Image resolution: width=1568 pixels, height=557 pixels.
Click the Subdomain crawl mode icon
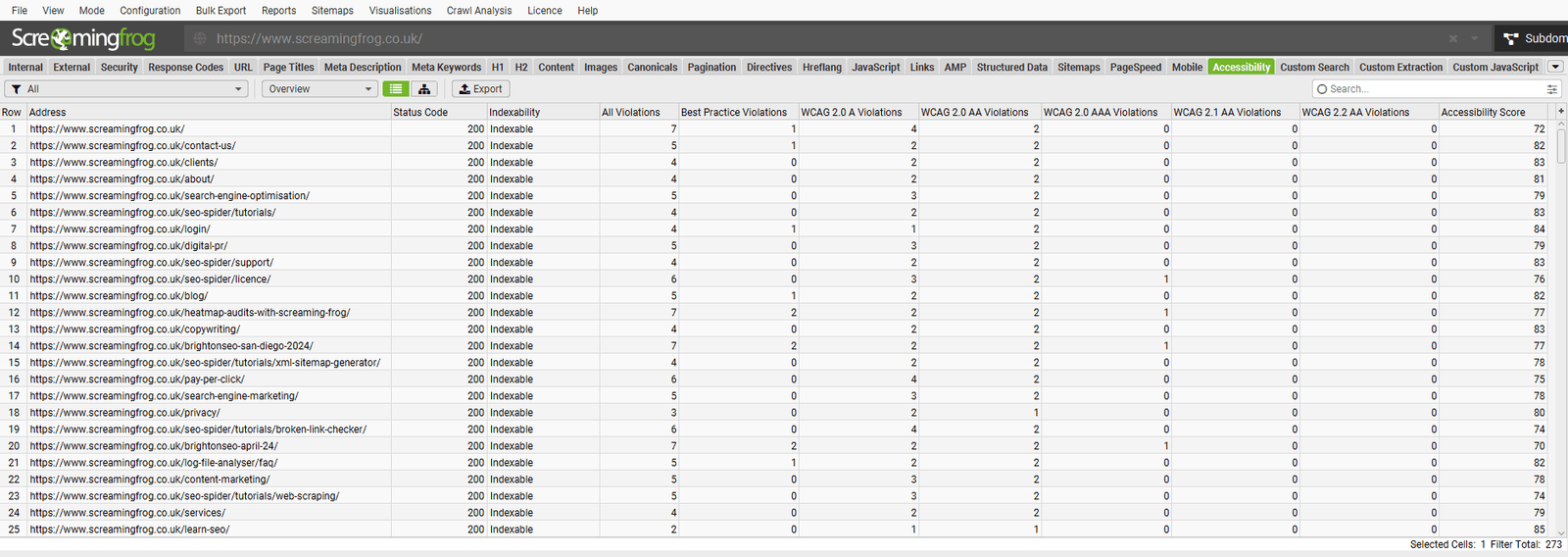pyautogui.click(x=1511, y=38)
